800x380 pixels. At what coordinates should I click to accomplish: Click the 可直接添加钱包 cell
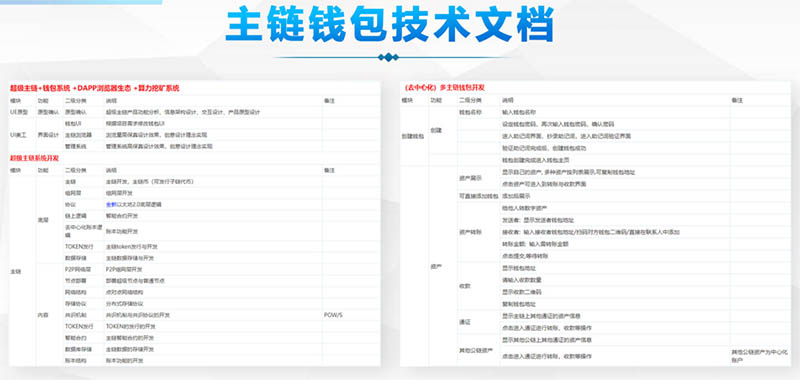pyautogui.click(x=478, y=195)
